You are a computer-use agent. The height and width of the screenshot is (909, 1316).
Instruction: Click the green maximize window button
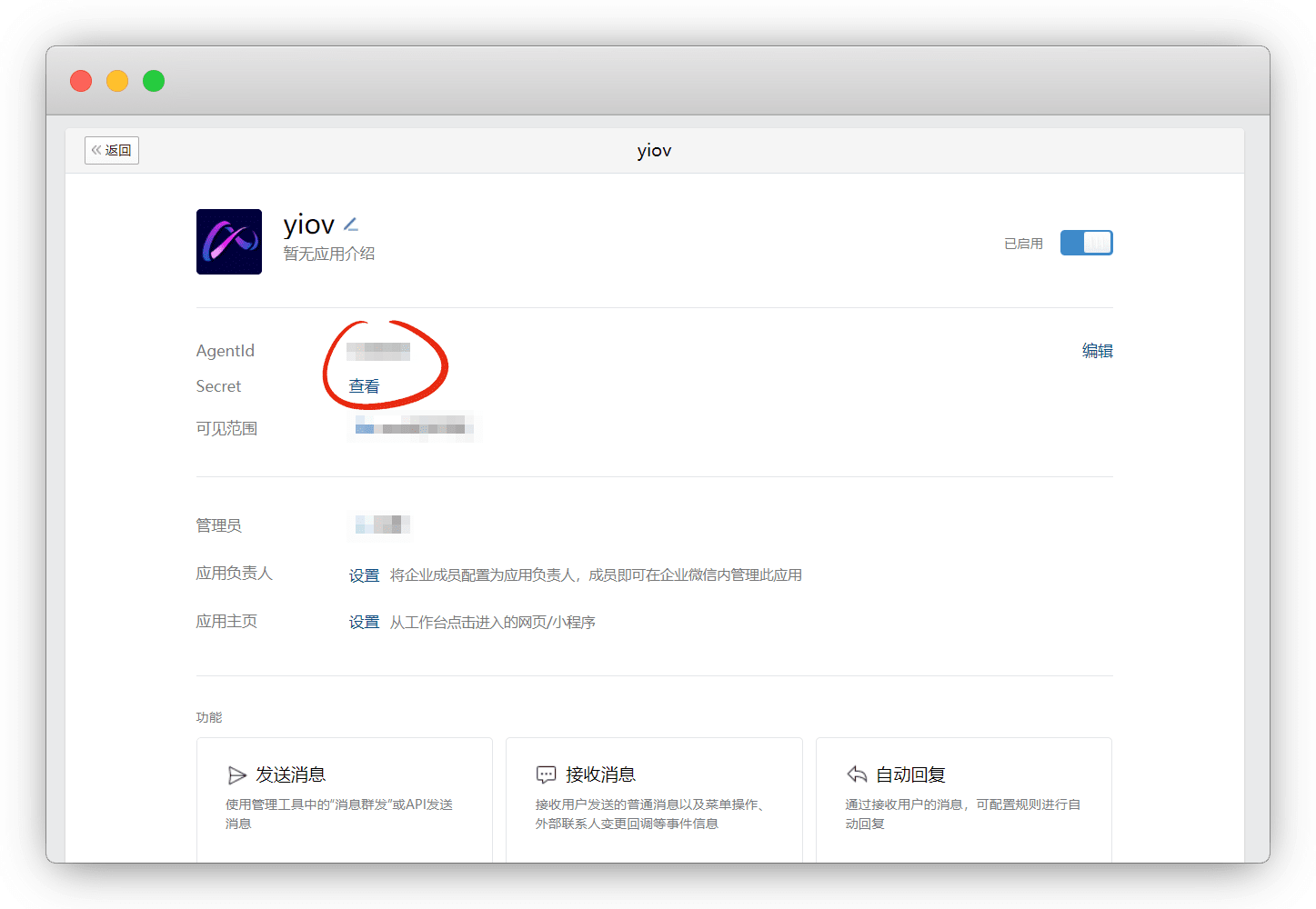coord(154,81)
